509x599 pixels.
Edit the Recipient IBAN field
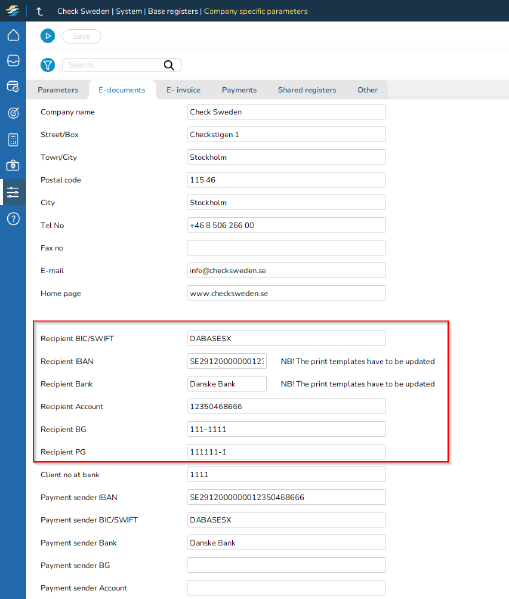pyautogui.click(x=227, y=361)
